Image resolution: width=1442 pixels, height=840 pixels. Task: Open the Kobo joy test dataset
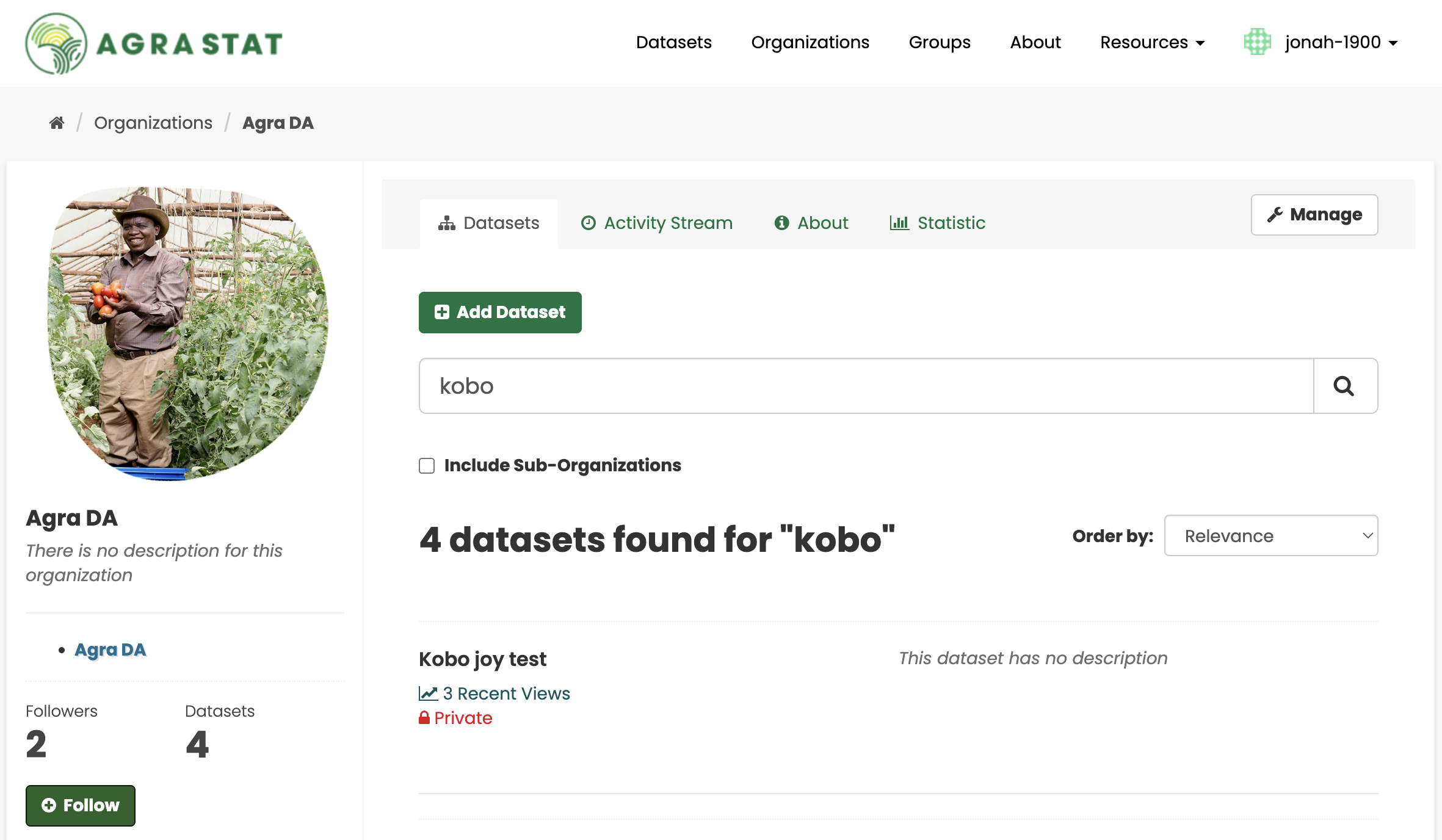point(482,659)
